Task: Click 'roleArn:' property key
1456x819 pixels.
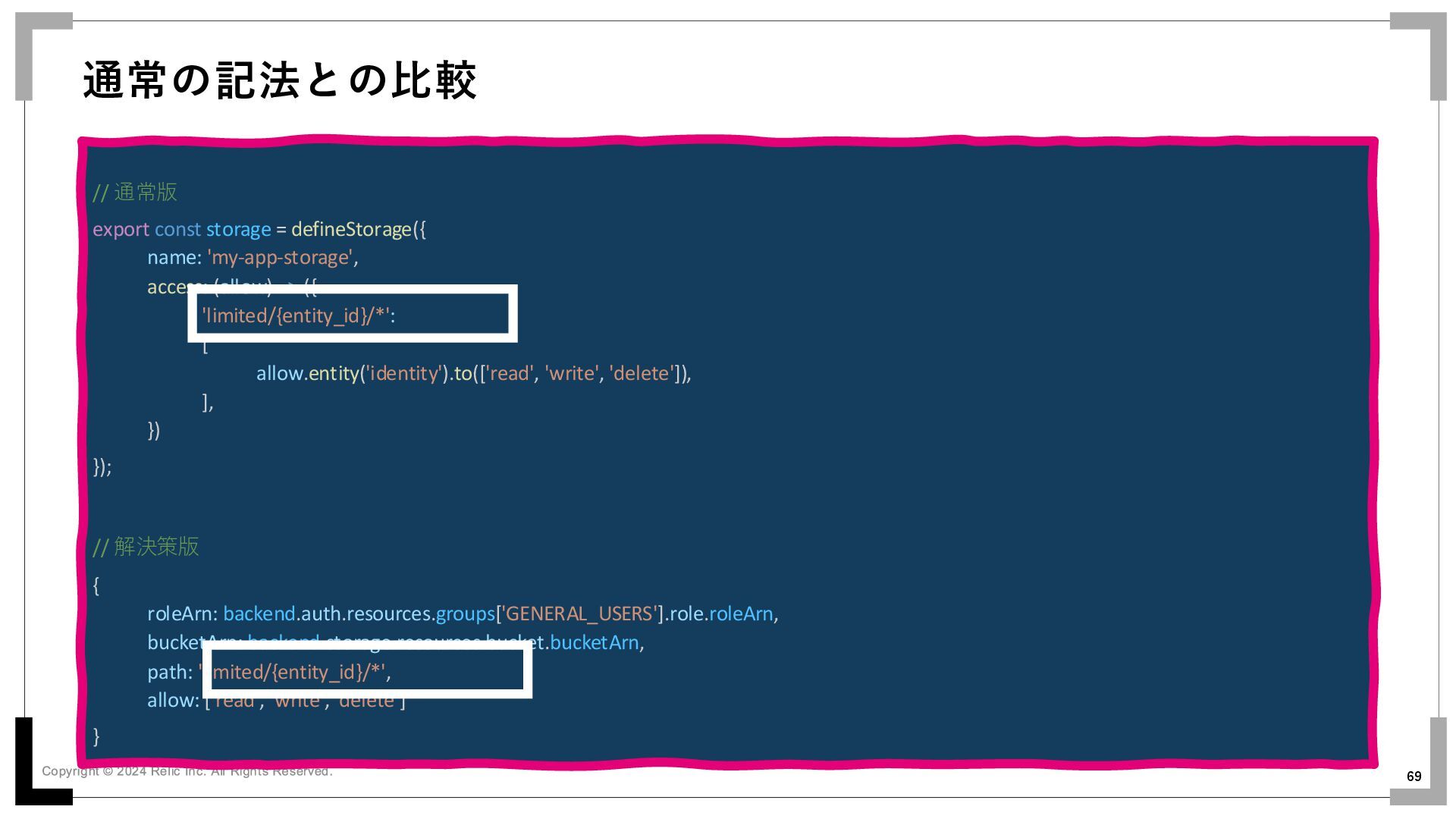Action: point(182,613)
